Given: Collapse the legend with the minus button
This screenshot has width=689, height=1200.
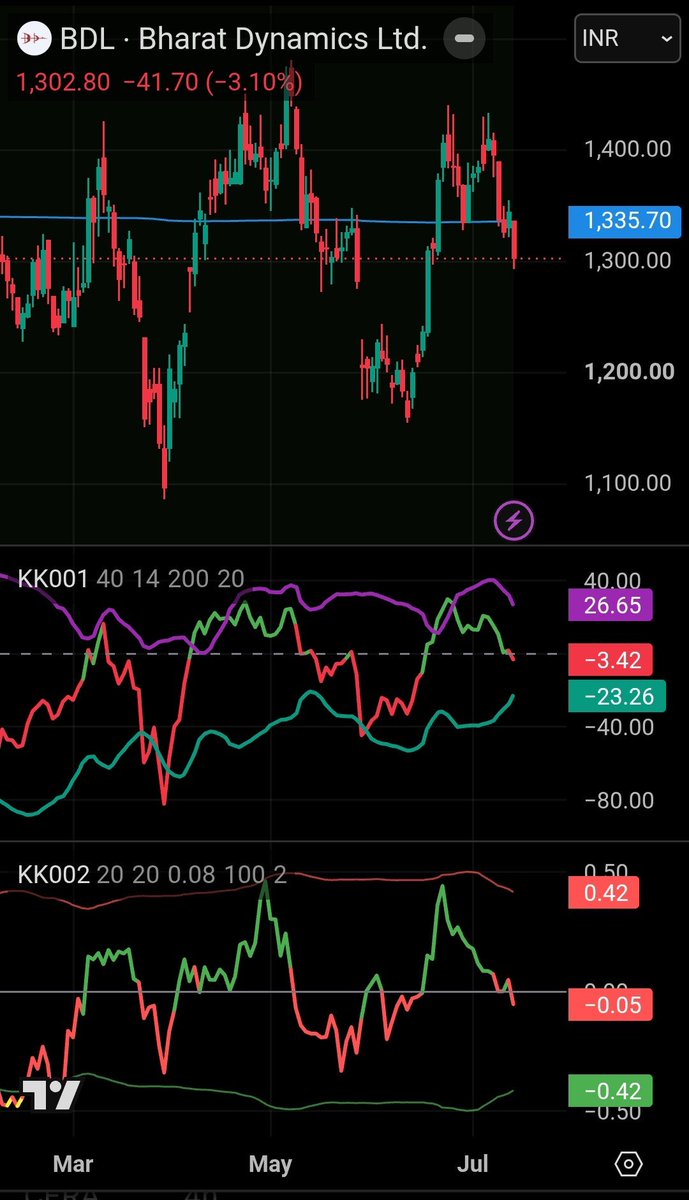Looking at the screenshot, I should point(464,39).
